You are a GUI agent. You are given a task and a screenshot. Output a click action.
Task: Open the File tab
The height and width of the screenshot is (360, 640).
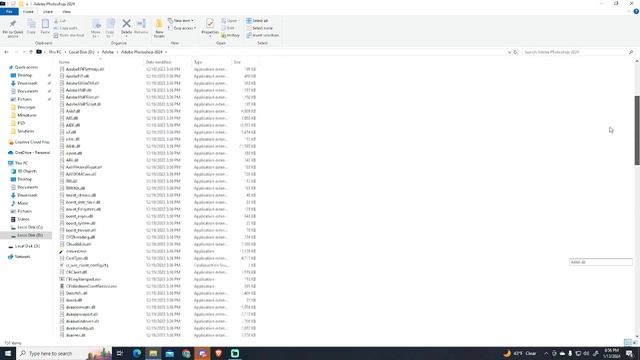pyautogui.click(x=9, y=12)
